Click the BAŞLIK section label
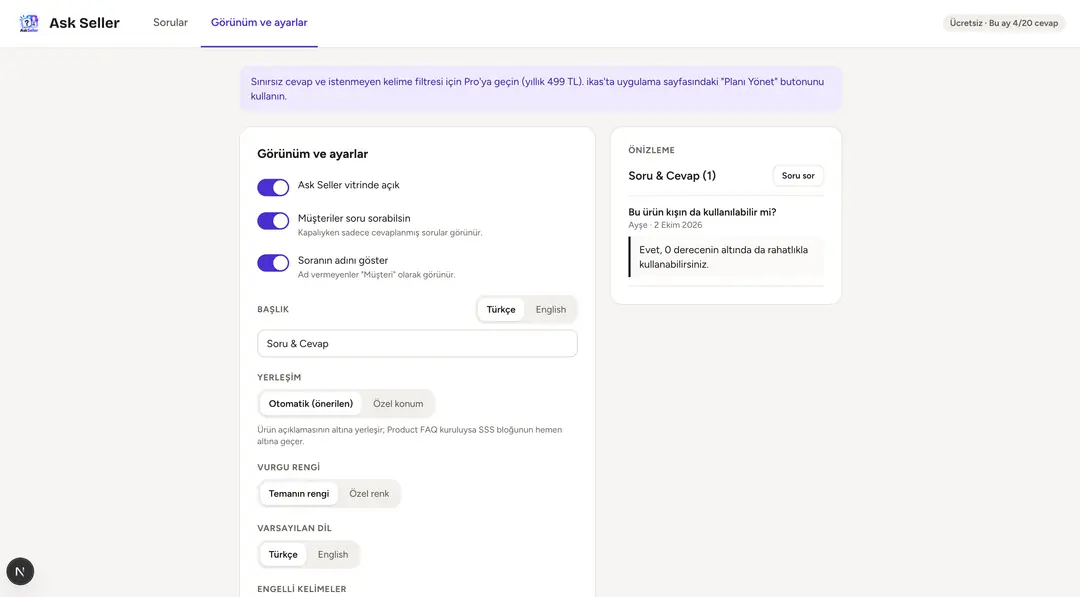The width and height of the screenshot is (1080, 597). 273,310
